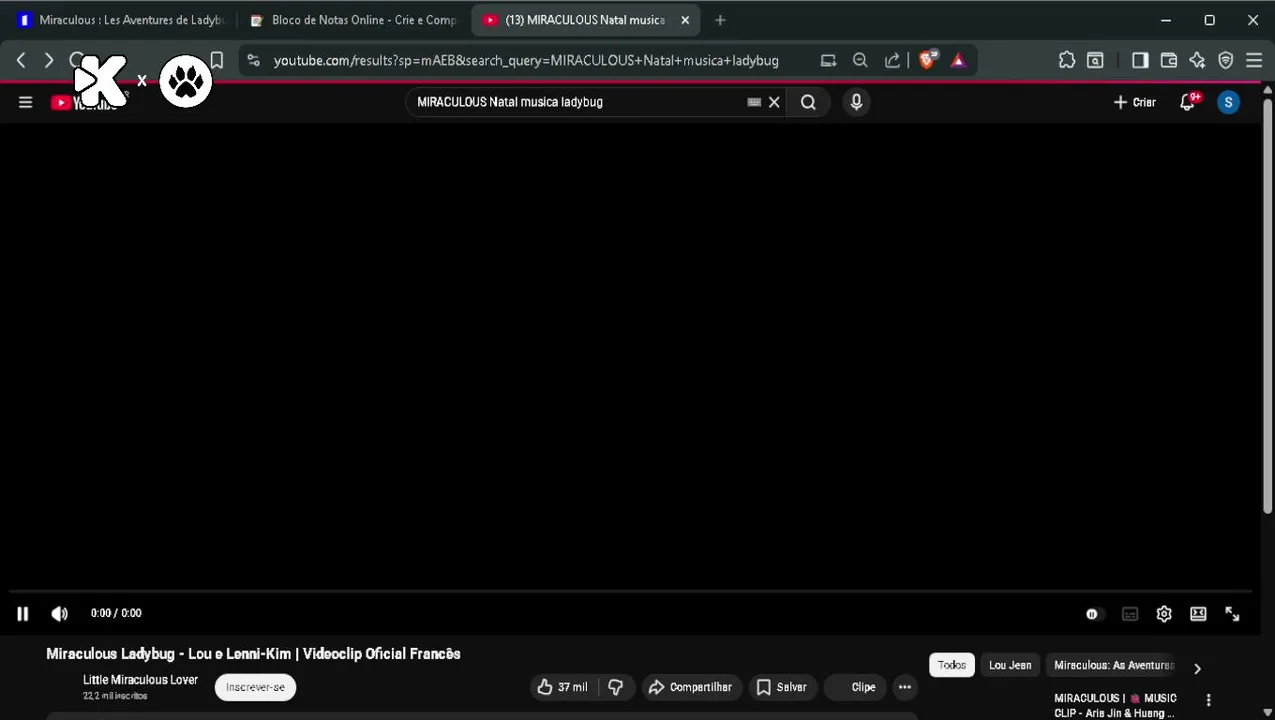Open Brave Shields lion icon
1275x720 pixels.
927,60
